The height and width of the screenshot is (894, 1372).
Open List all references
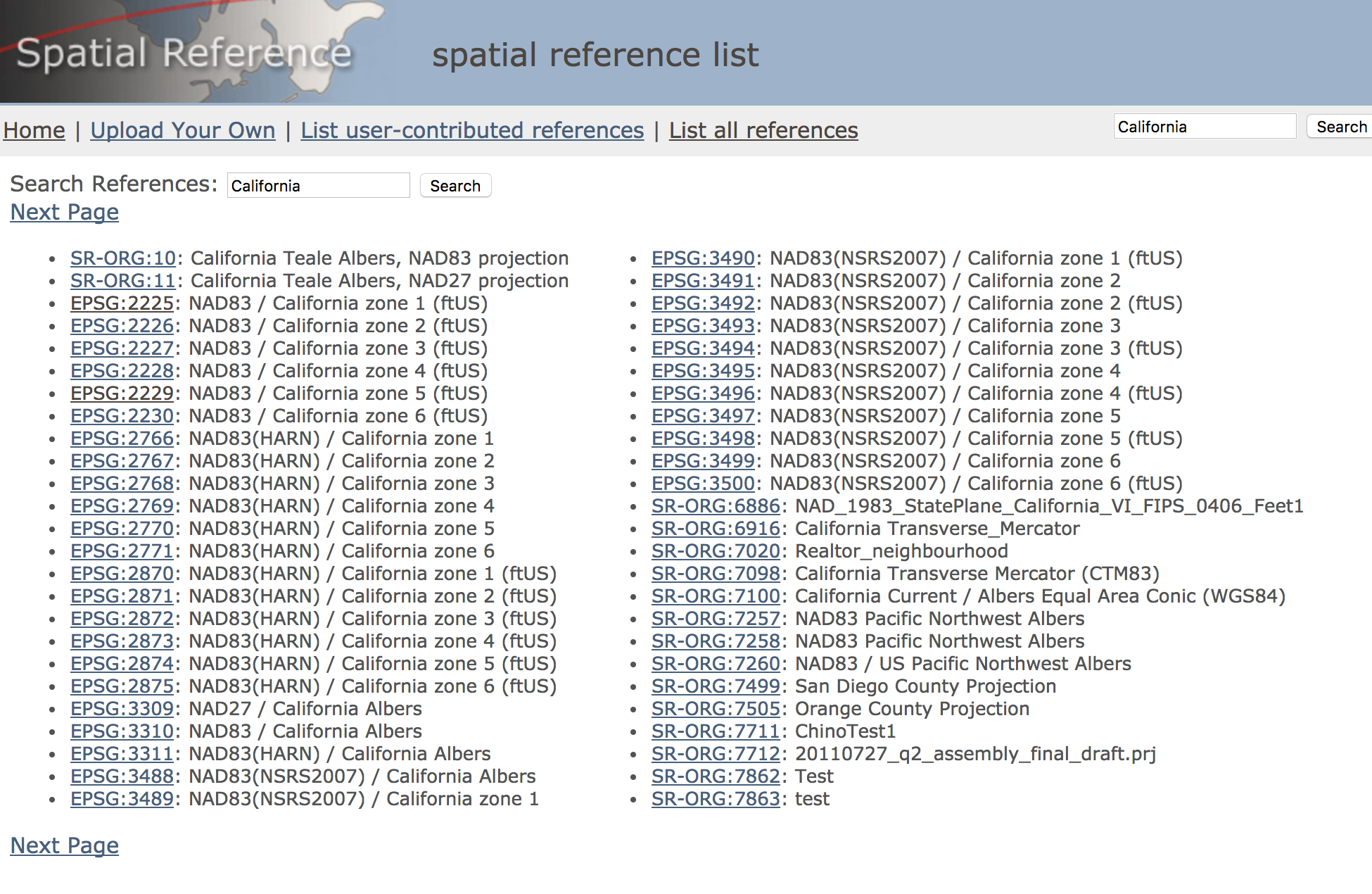point(763,130)
